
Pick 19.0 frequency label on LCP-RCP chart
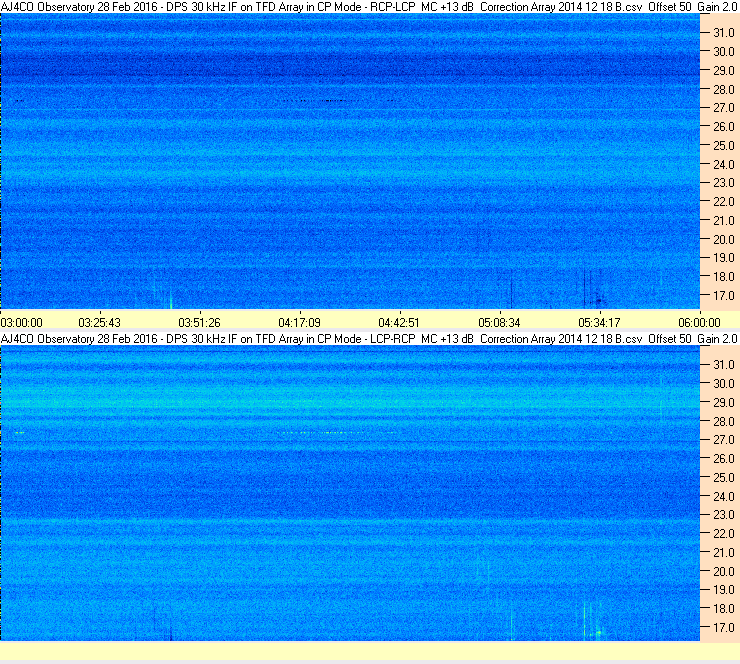coord(724,590)
